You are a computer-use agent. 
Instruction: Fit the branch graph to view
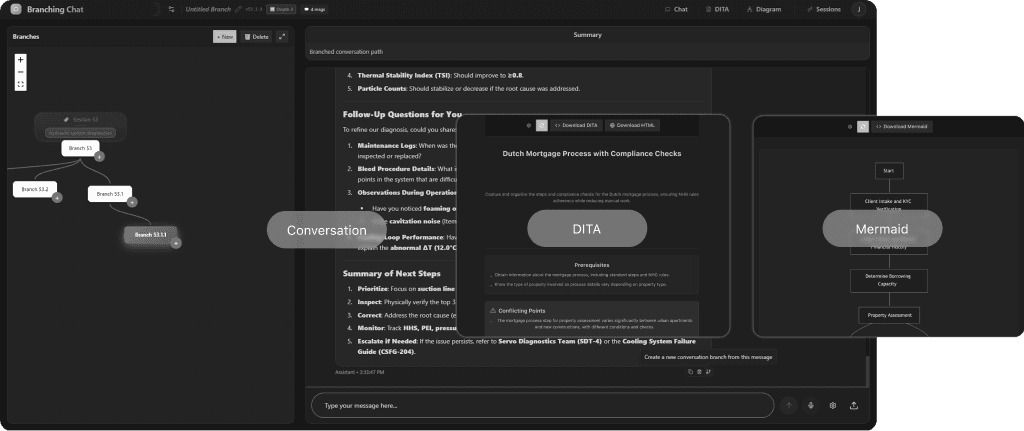click(x=21, y=84)
